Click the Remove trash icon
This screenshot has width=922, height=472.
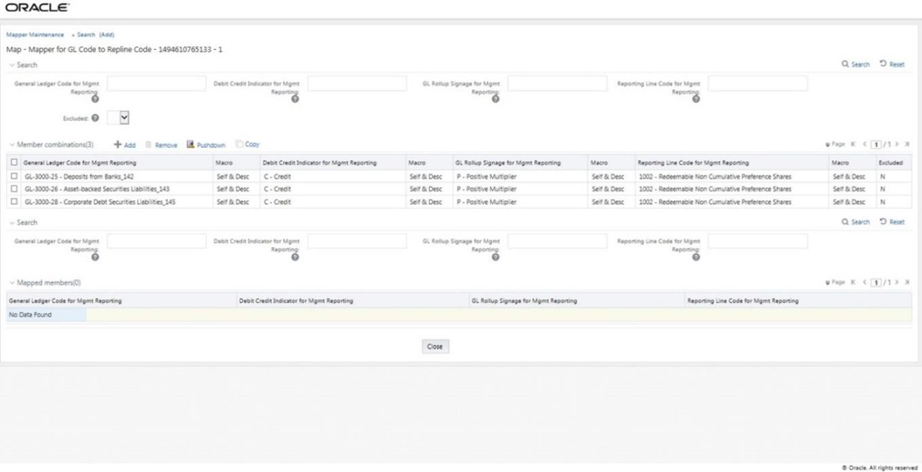[149, 145]
